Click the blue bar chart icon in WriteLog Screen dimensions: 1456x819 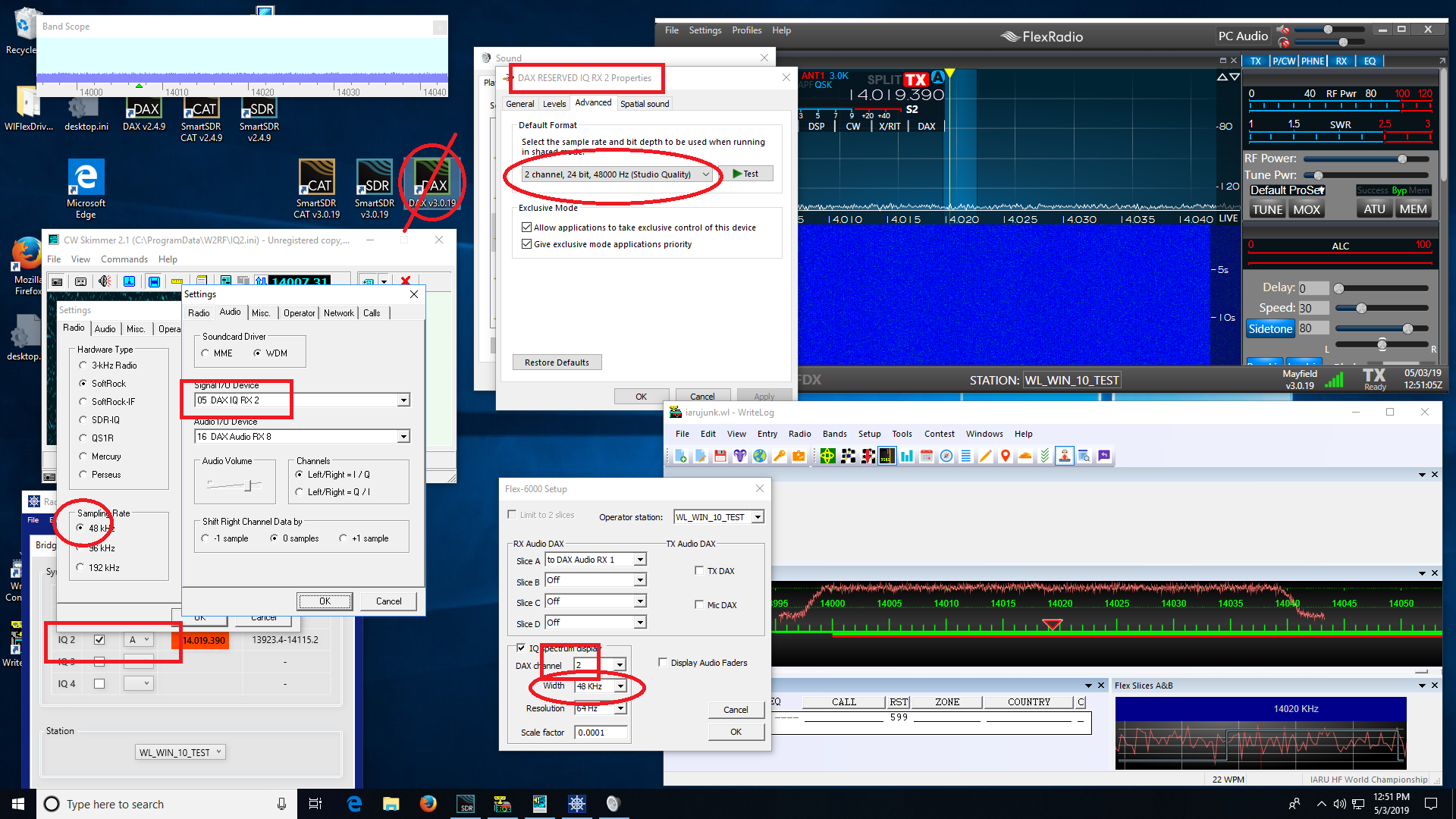point(907,456)
